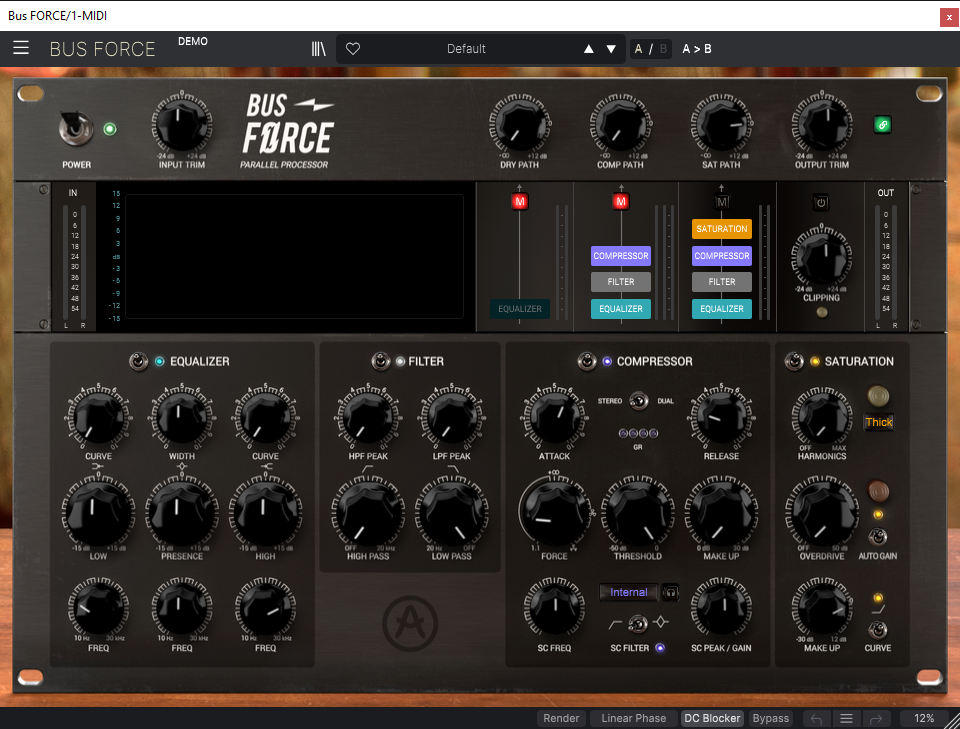Click the Linear Phase button
Screen dimensions: 960x729
pos(634,718)
